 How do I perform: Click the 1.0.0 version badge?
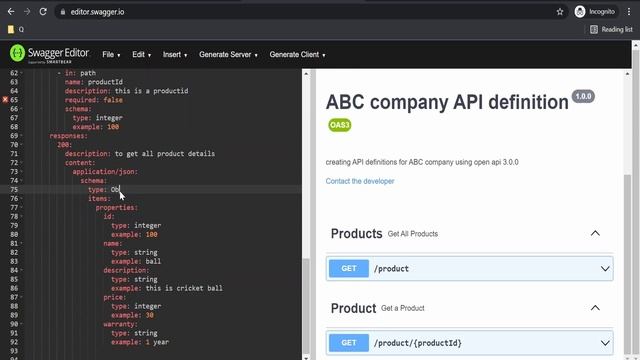(x=583, y=96)
